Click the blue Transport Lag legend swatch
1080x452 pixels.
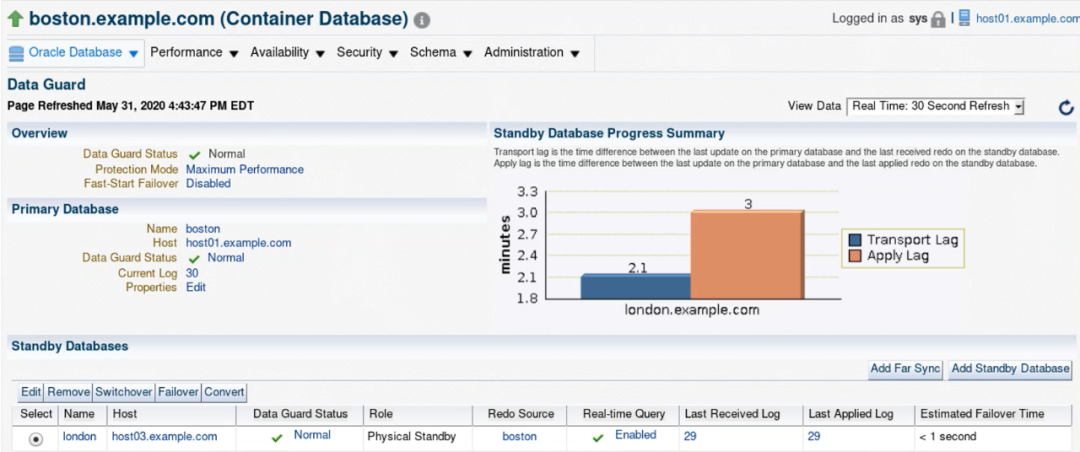855,240
